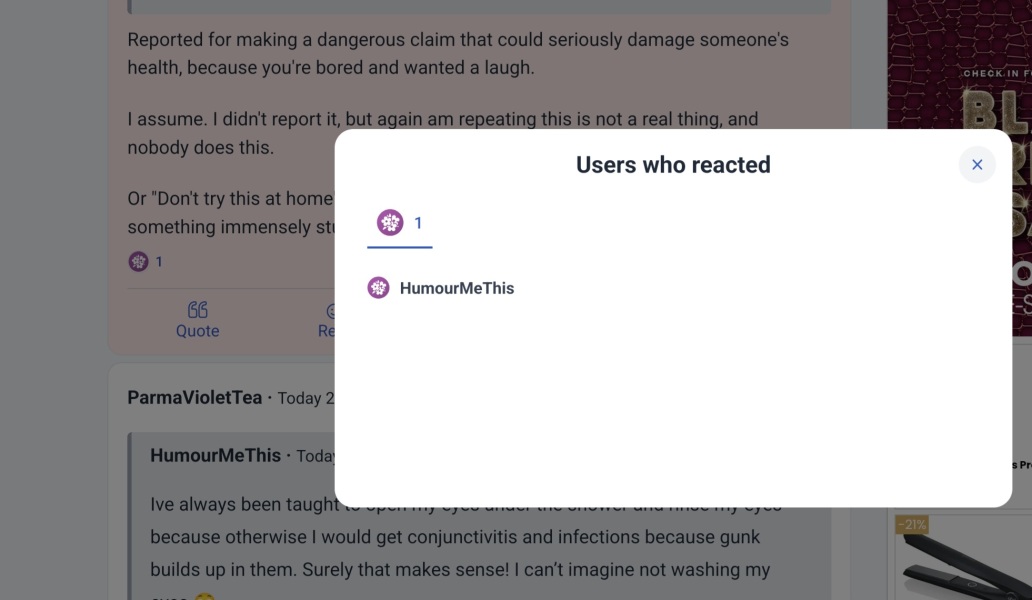Click the partially hidden React smiley button
Viewport: 1032px width, 600px height.
click(328, 320)
